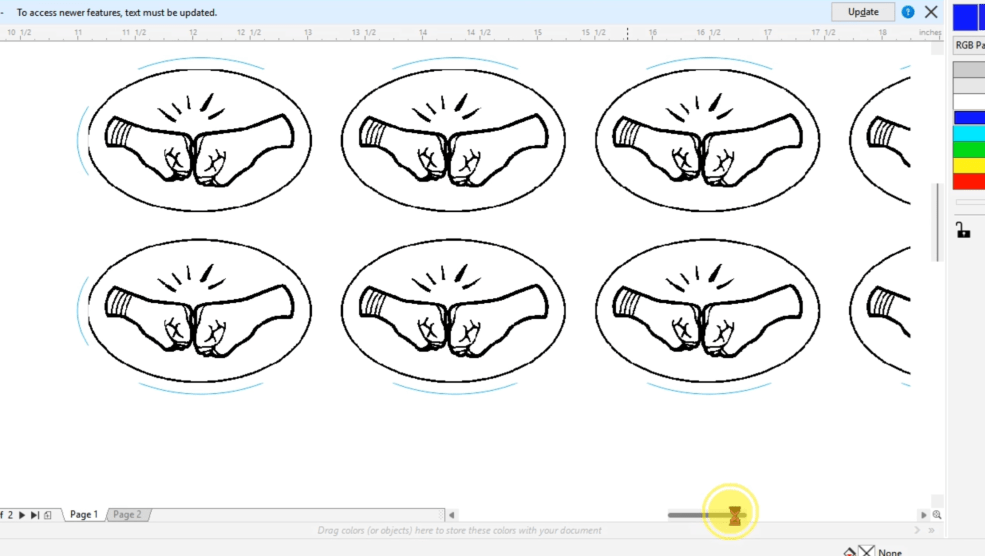Pick the red color swatch
The height and width of the screenshot is (556, 985).
click(x=968, y=182)
